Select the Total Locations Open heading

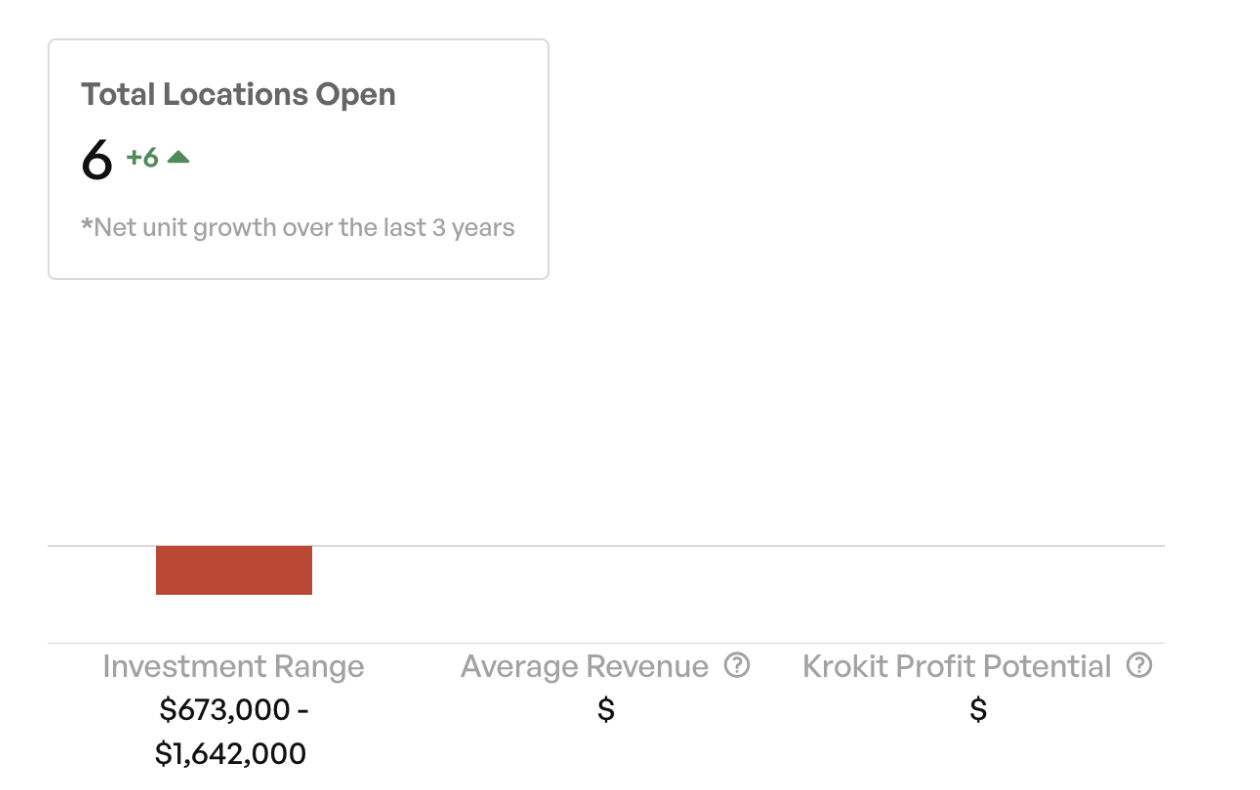pyautogui.click(x=238, y=94)
